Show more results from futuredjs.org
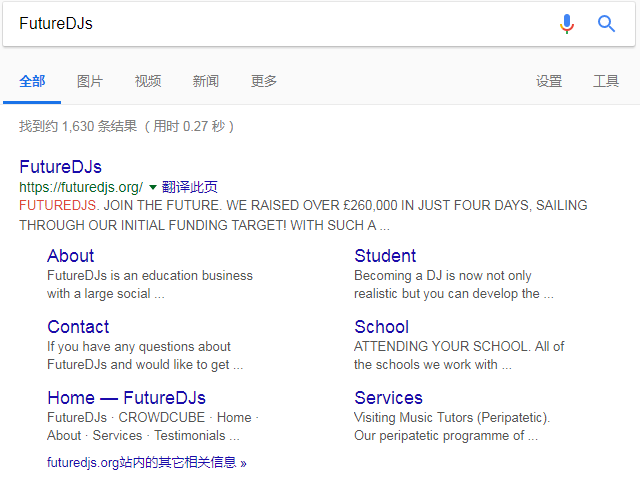Viewport: 640px width, 484px height. (146, 463)
